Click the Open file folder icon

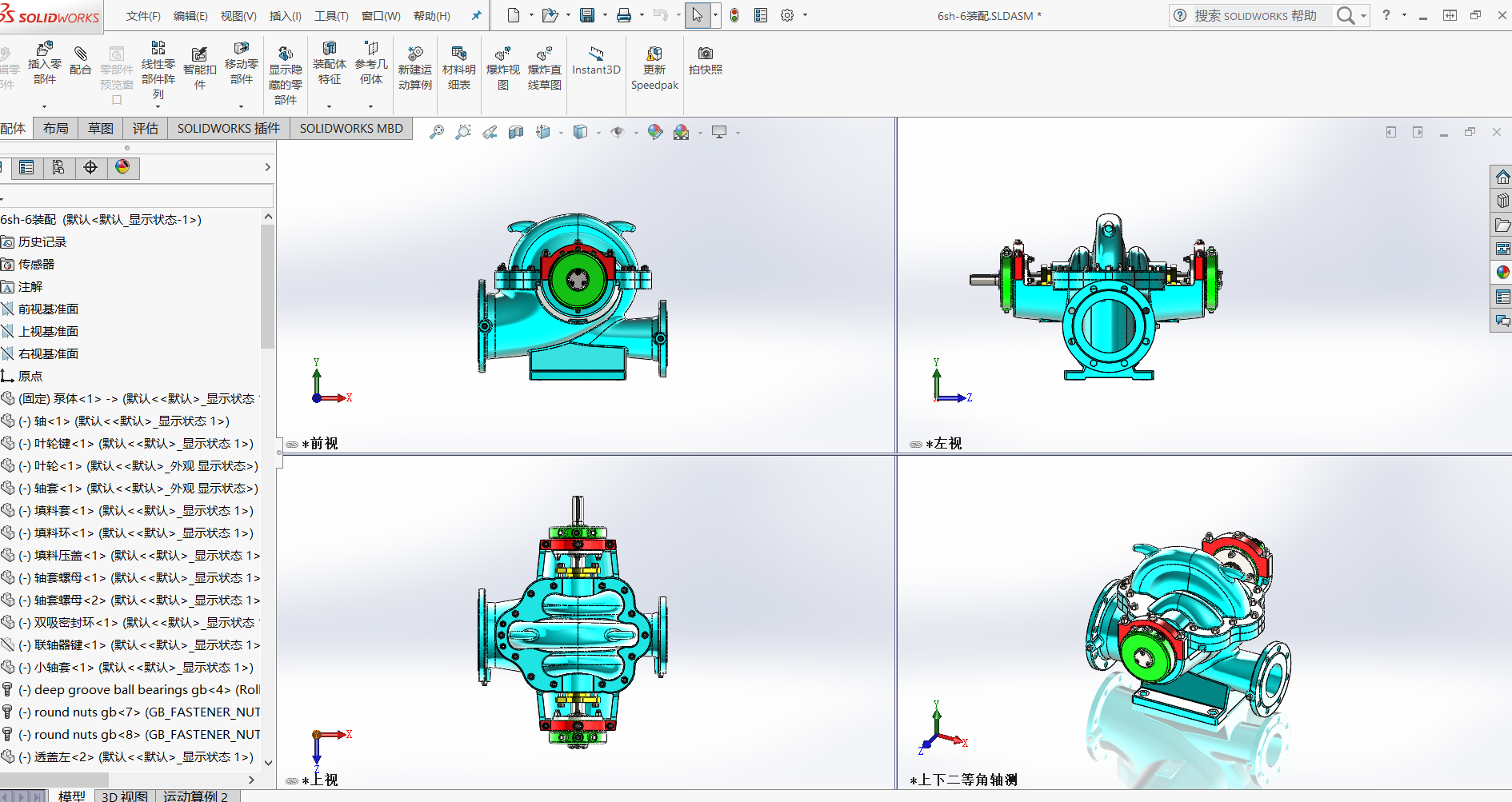point(550,15)
